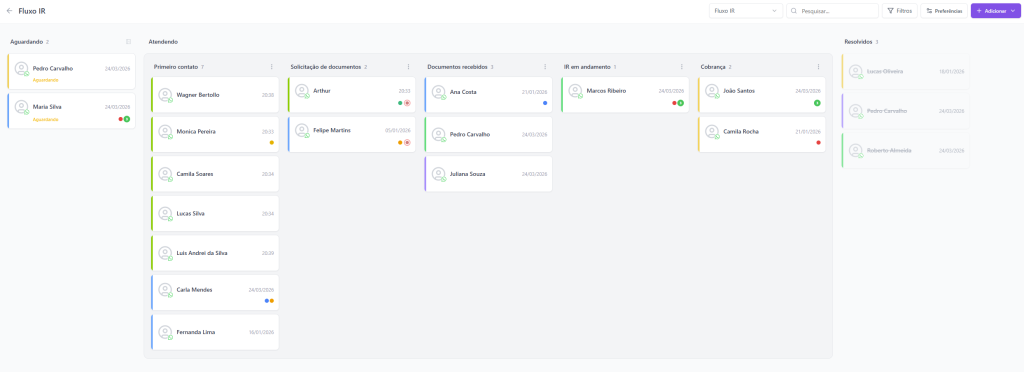Click the Fluxo IR page title
1024x372 pixels.
pos(32,11)
